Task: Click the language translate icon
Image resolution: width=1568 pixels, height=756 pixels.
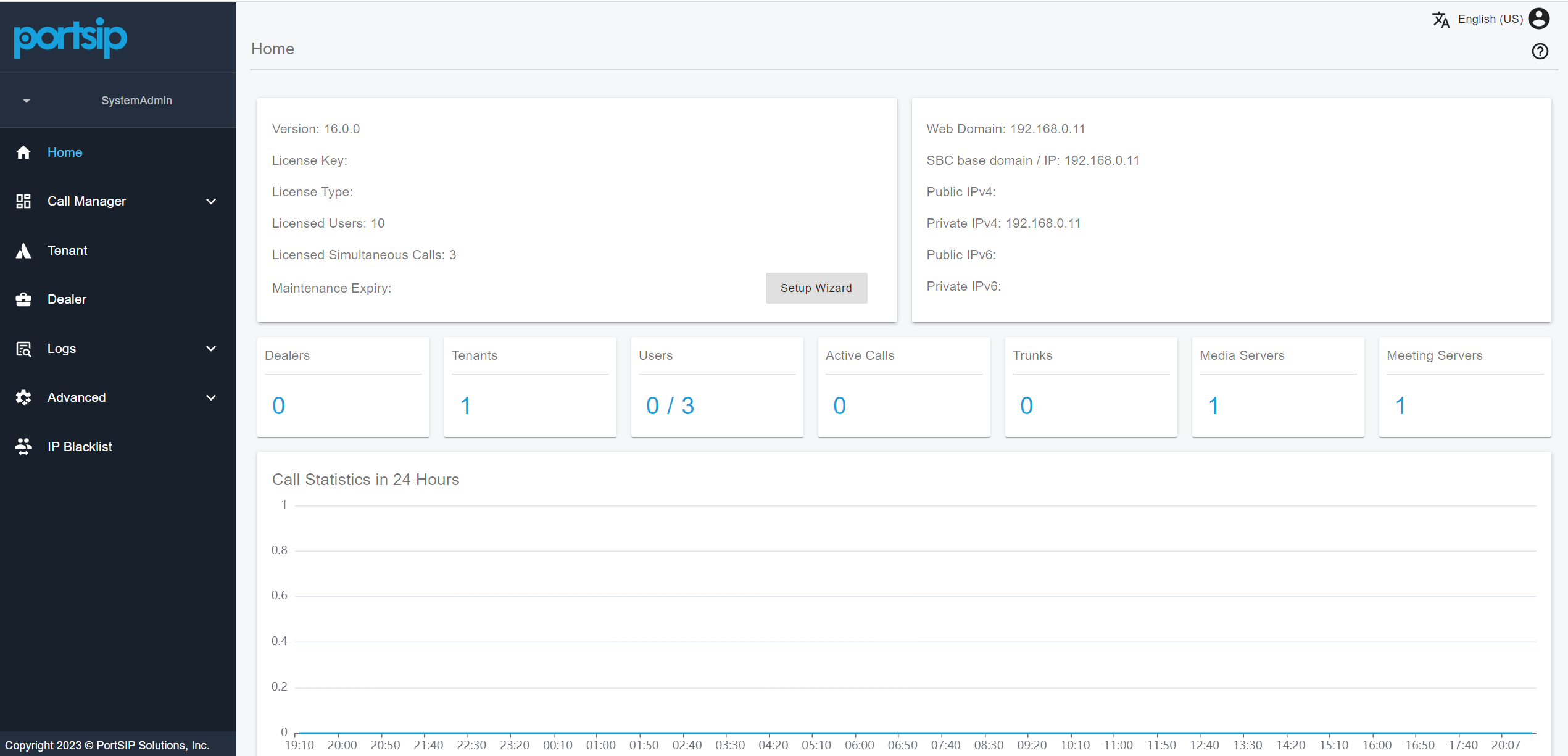Action: tap(1441, 20)
